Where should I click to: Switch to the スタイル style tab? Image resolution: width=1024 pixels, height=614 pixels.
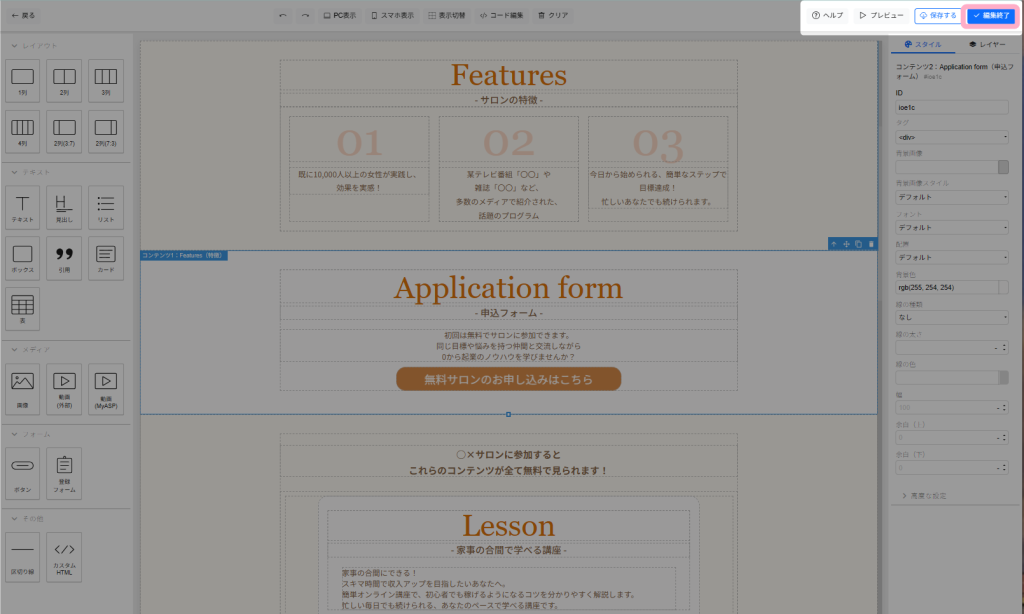(922, 45)
